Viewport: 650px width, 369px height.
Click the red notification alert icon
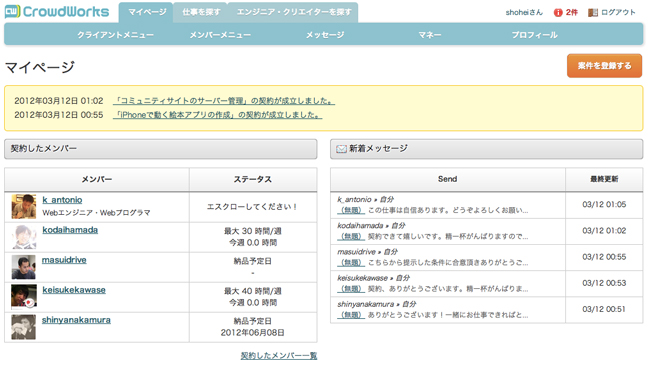point(558,12)
